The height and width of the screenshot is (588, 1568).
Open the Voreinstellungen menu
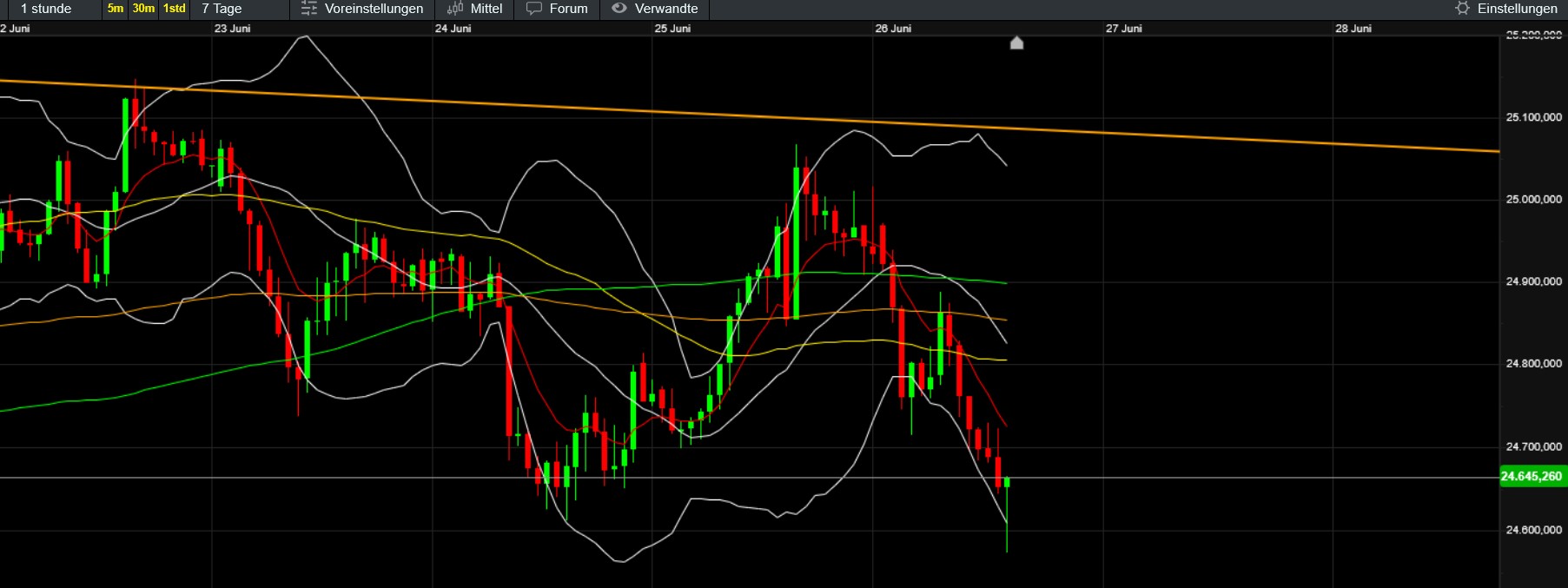pos(362,9)
